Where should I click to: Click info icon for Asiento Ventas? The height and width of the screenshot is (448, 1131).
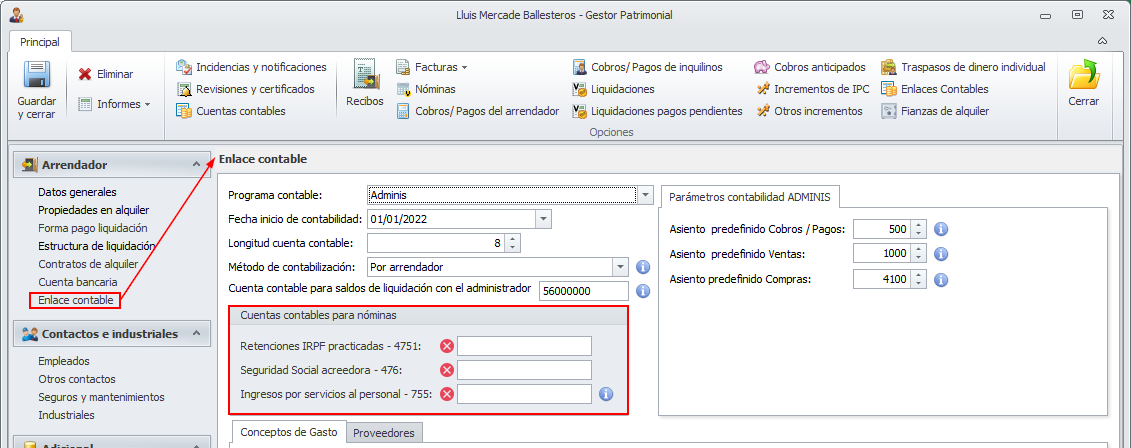point(941,254)
